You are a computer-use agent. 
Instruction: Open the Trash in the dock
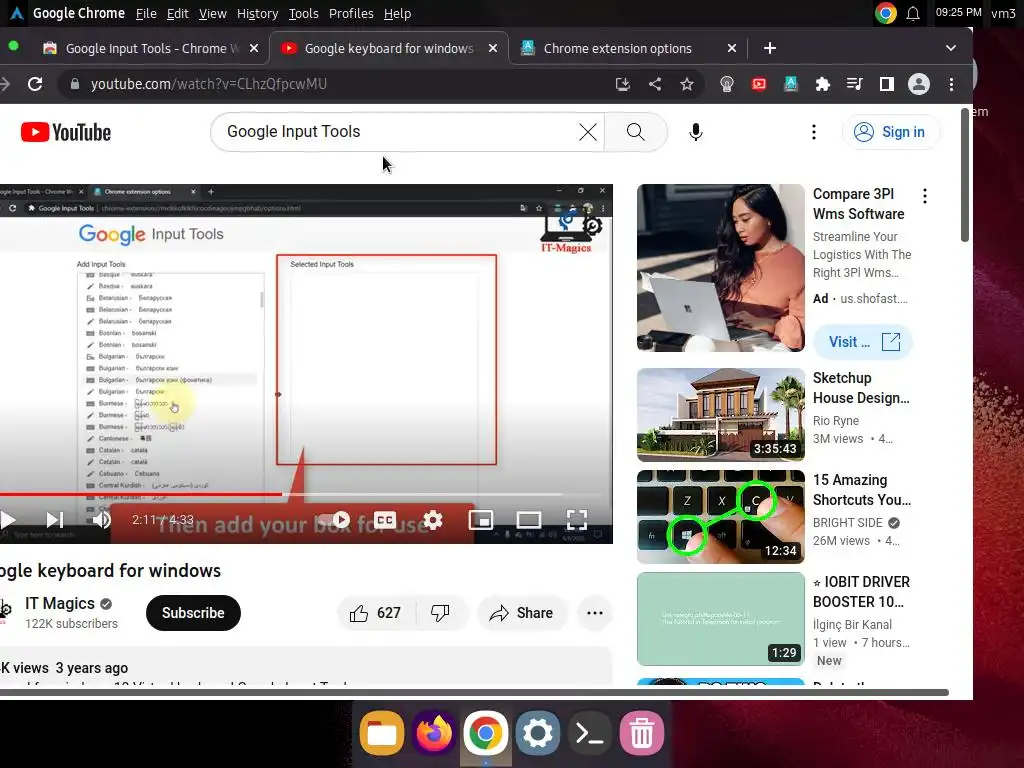click(x=641, y=733)
